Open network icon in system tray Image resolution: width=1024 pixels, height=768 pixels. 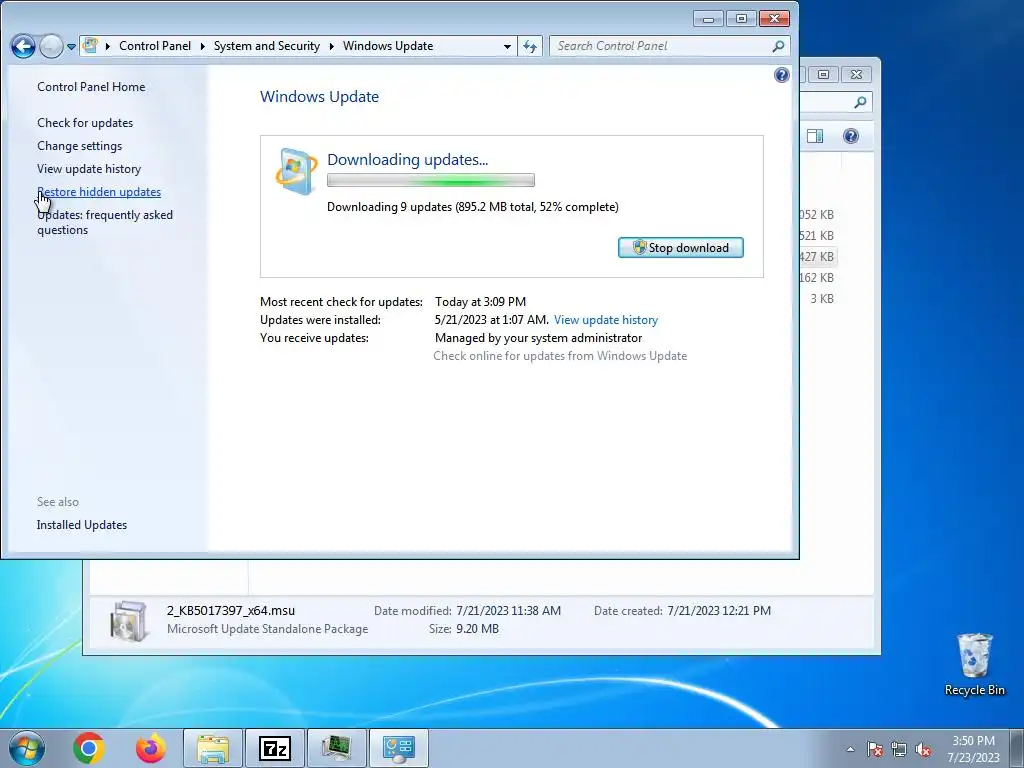pyautogui.click(x=899, y=750)
